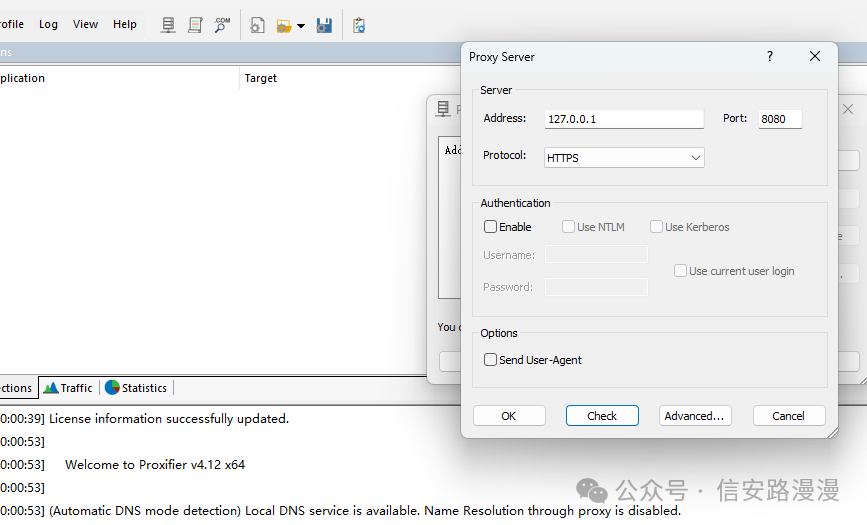
Task: Close the background Proxy Servers window
Action: (848, 109)
